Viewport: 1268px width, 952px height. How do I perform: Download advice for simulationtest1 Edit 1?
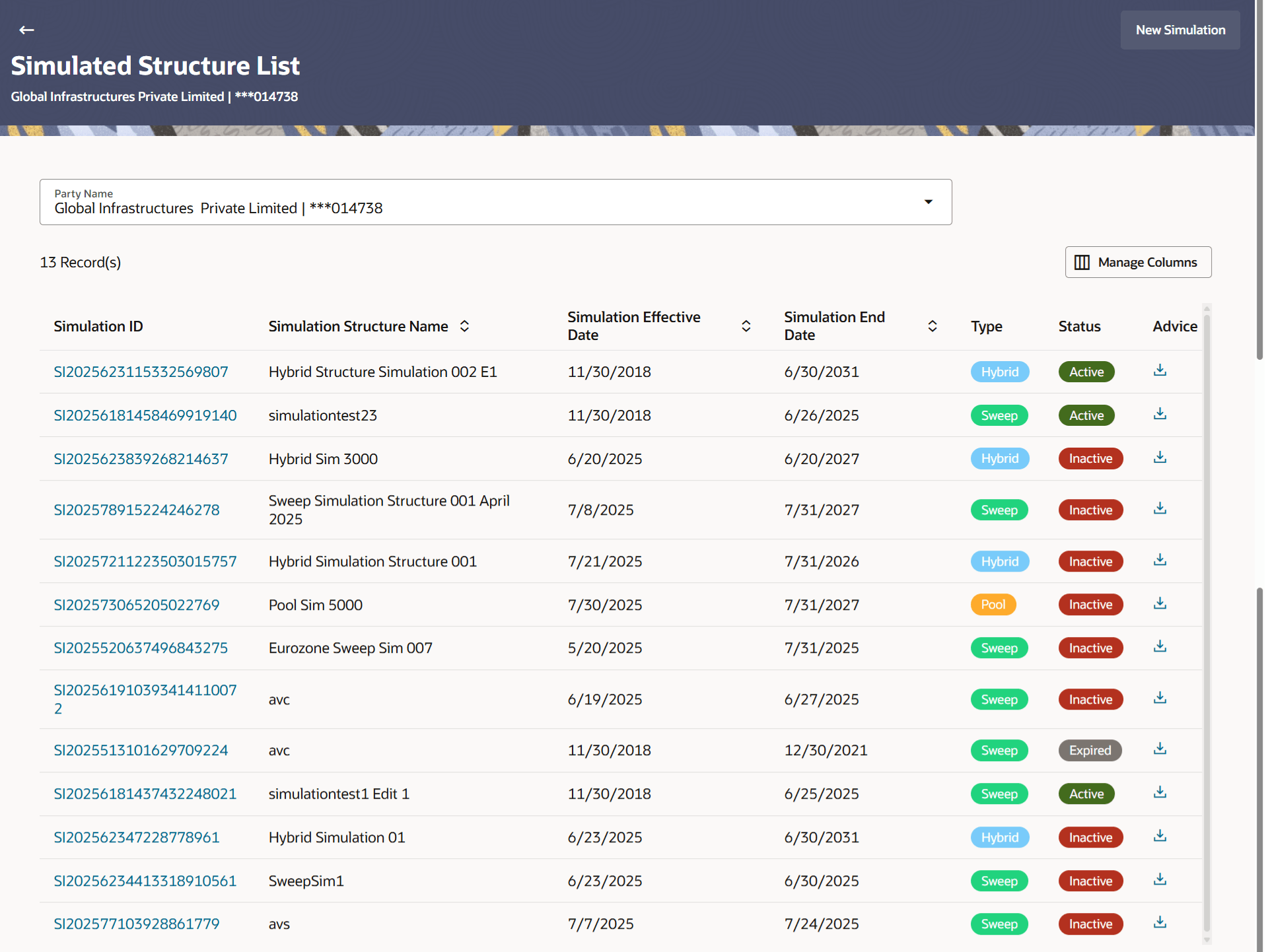[1160, 792]
